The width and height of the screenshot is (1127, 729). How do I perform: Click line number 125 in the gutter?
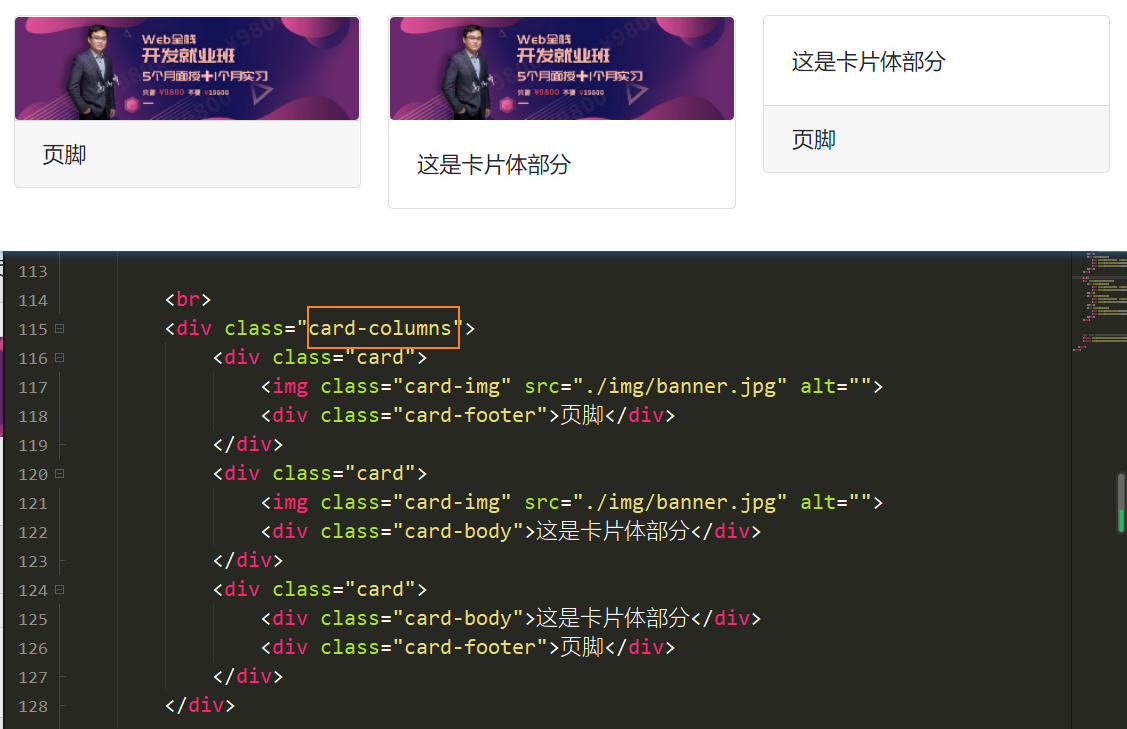33,620
